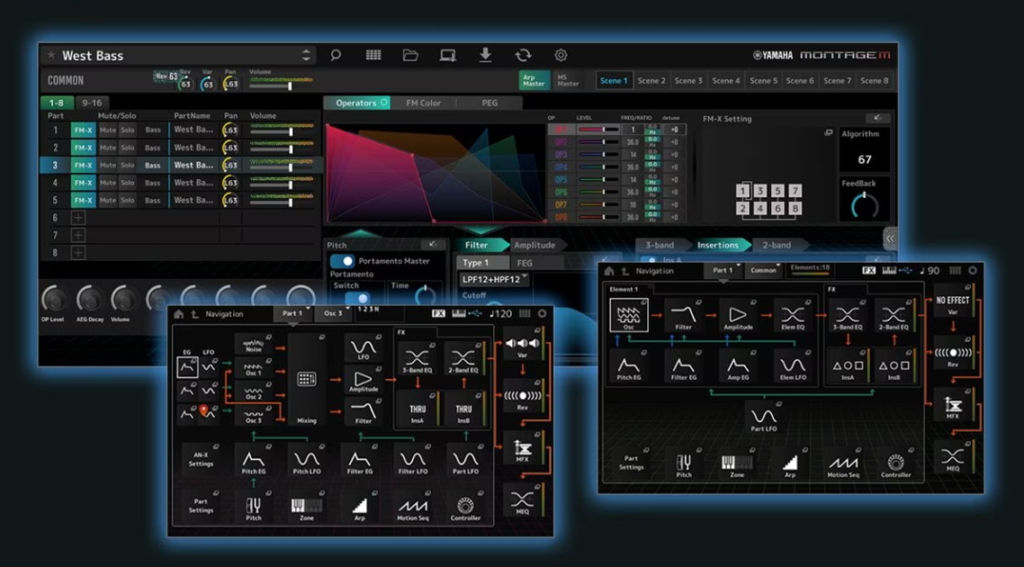Click the Arp Master button
The image size is (1024, 567).
[533, 81]
